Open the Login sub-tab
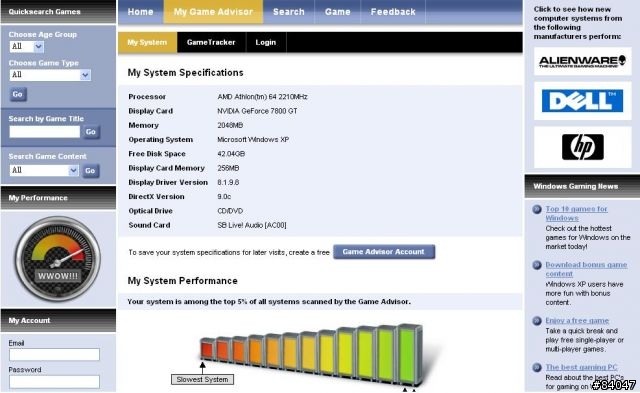 pos(266,42)
